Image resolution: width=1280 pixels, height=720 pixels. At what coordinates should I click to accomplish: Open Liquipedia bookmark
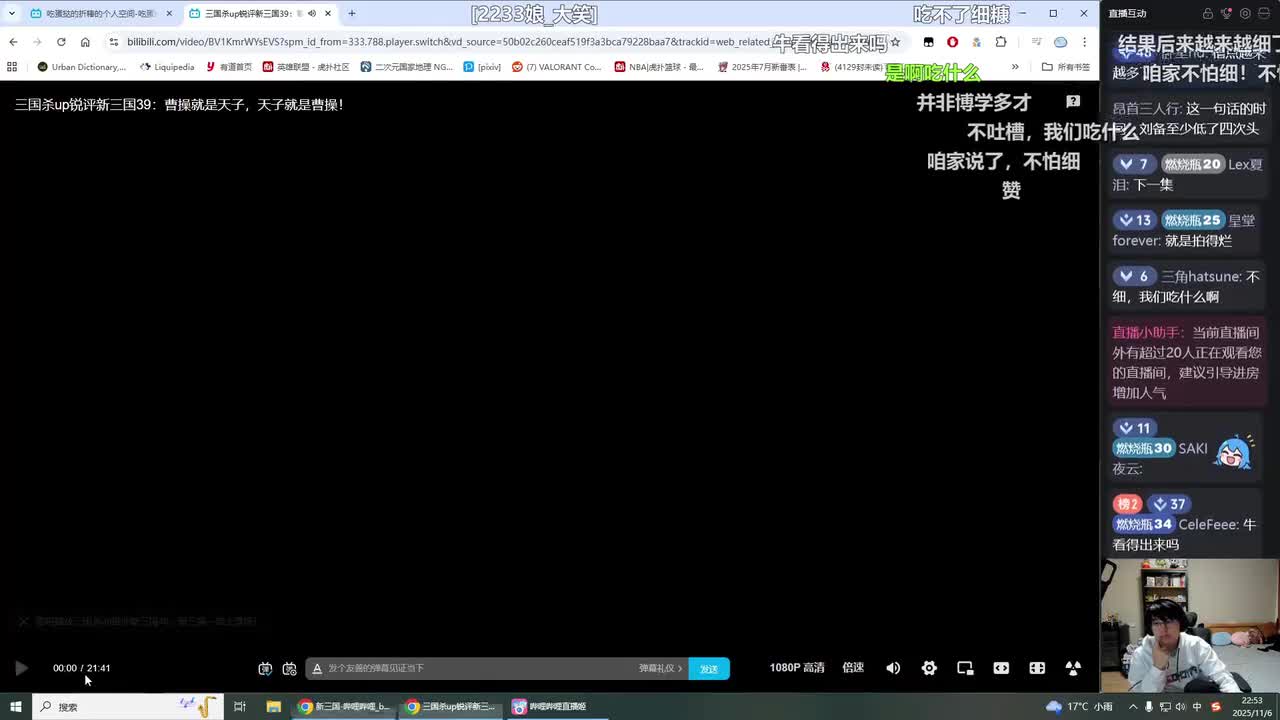coord(167,67)
